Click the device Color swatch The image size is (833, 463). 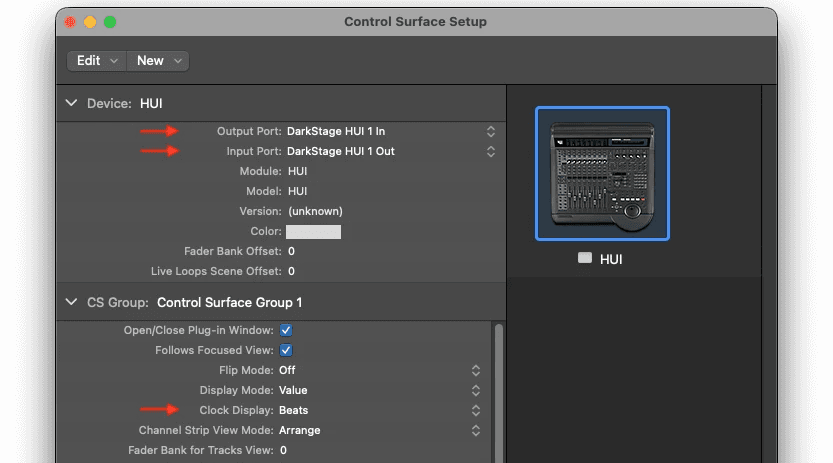(313, 232)
